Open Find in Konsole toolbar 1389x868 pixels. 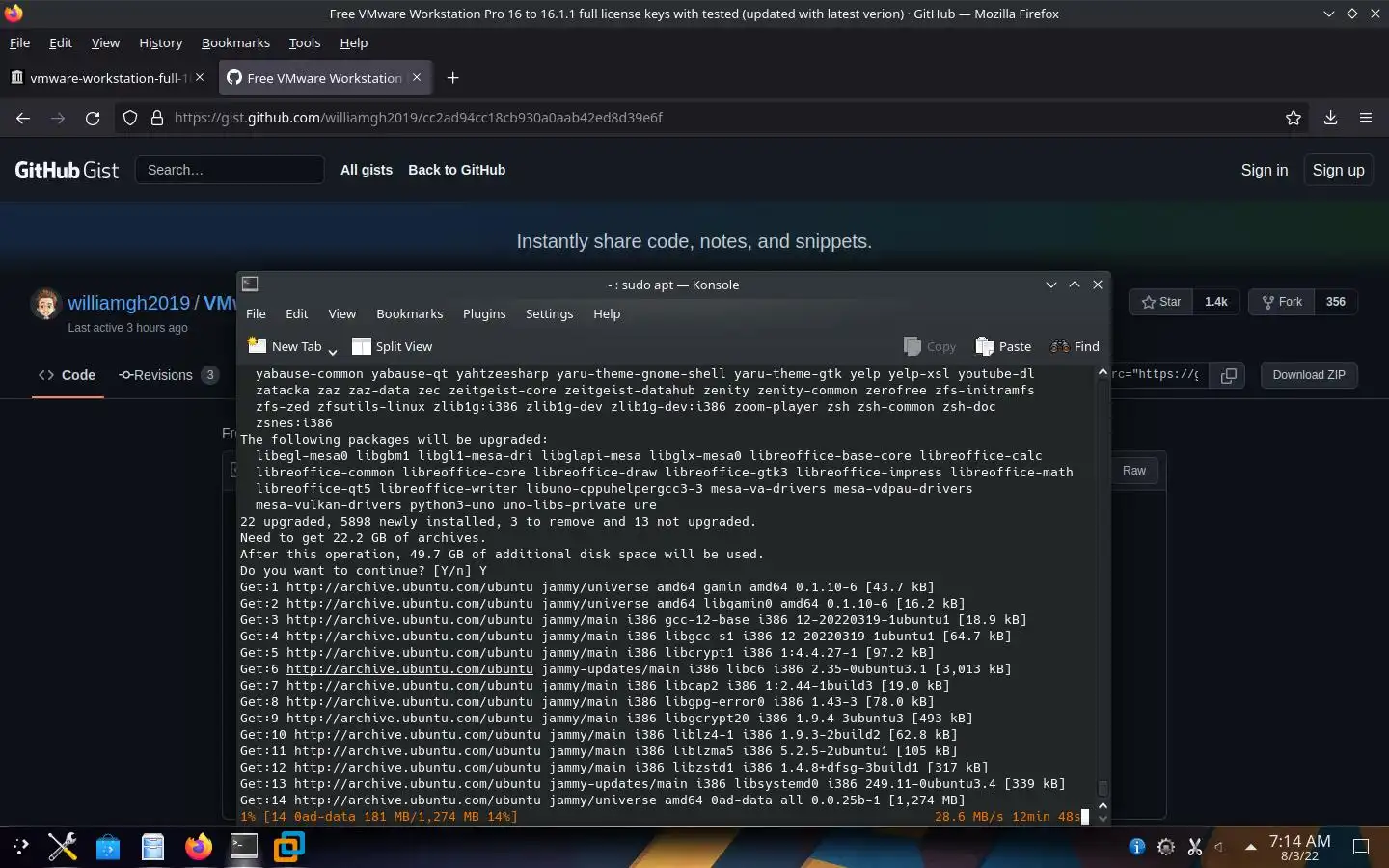tap(1075, 346)
